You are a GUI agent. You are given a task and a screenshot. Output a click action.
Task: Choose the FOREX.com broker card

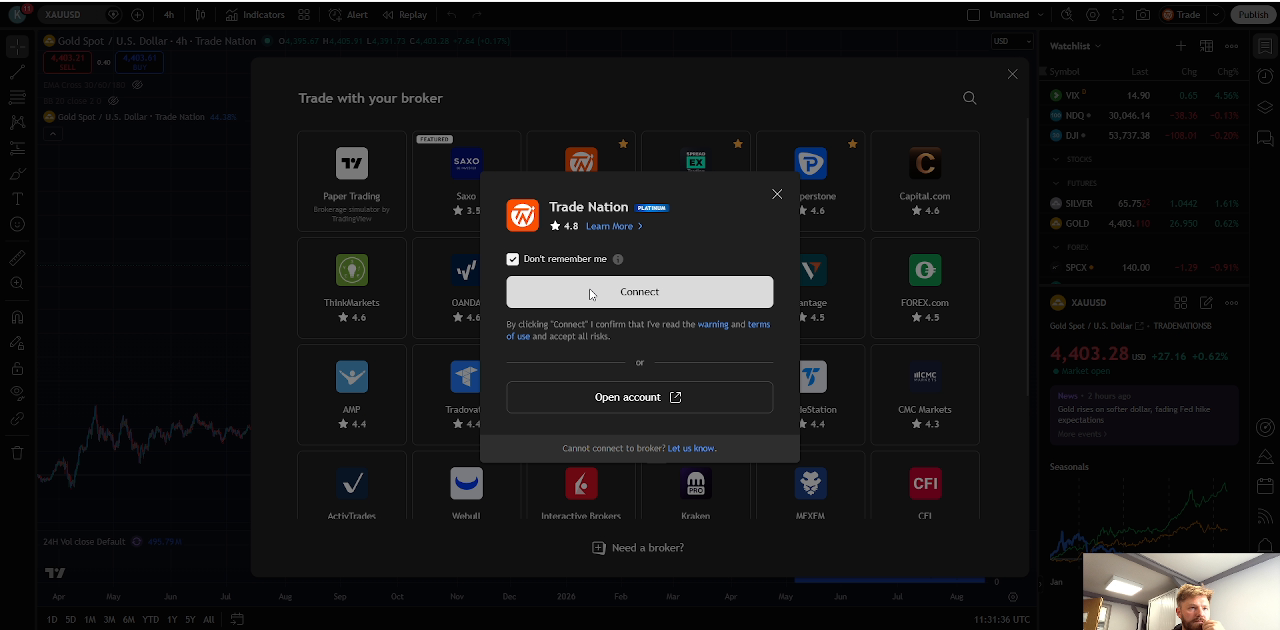[x=925, y=287]
